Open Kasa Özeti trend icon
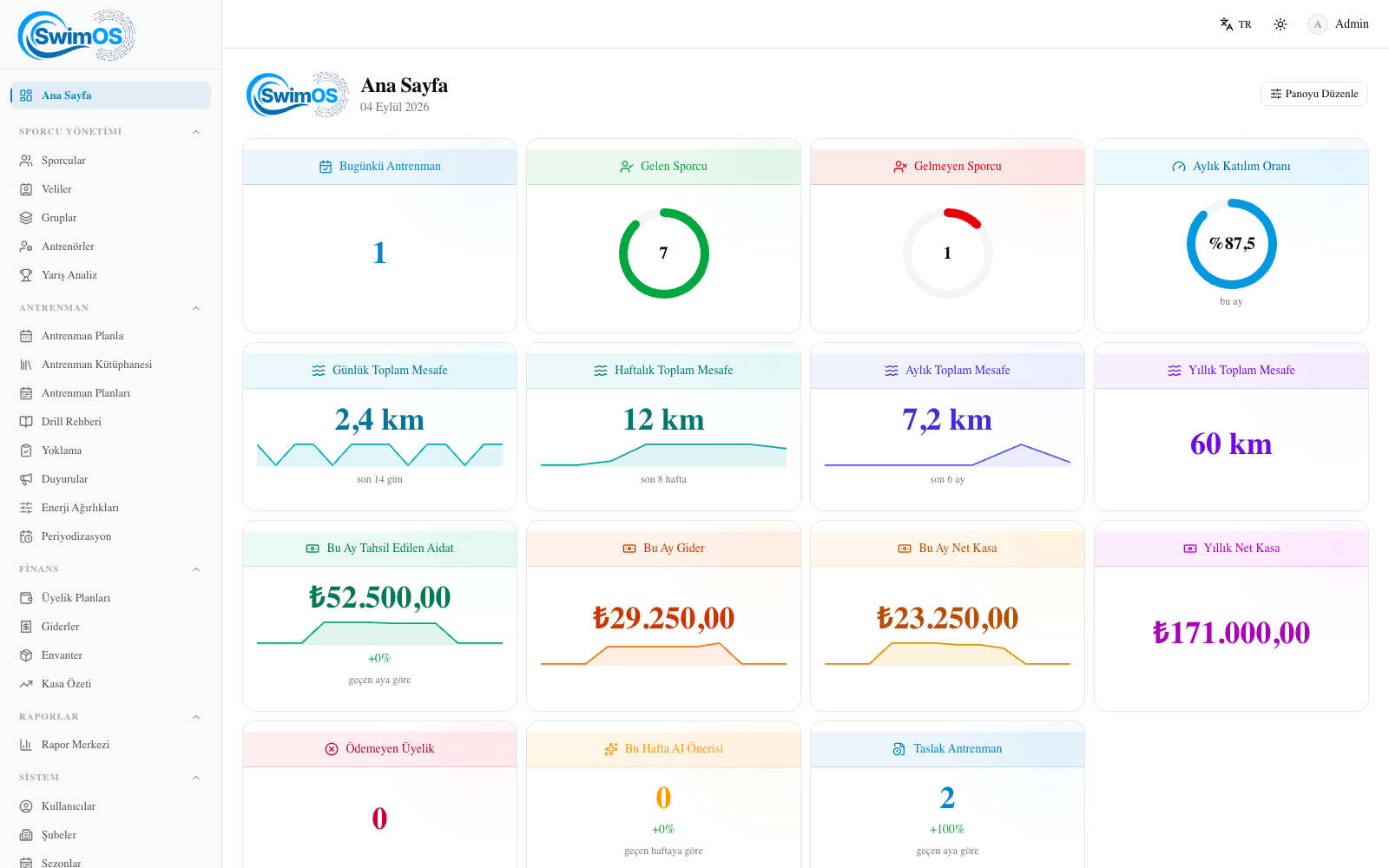This screenshot has width=1389, height=868. 26,684
